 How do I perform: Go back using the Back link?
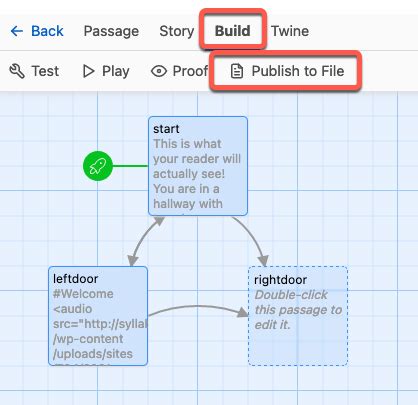(x=37, y=31)
